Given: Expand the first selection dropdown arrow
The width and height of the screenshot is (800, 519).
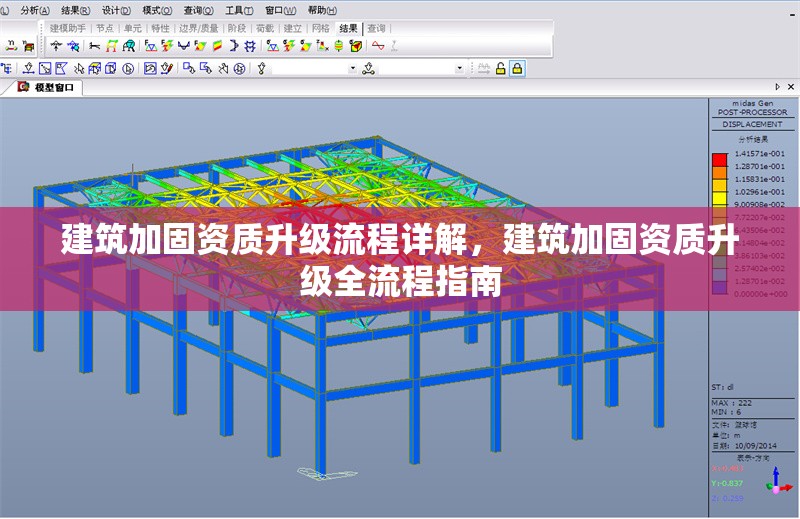Looking at the screenshot, I should click(353, 68).
